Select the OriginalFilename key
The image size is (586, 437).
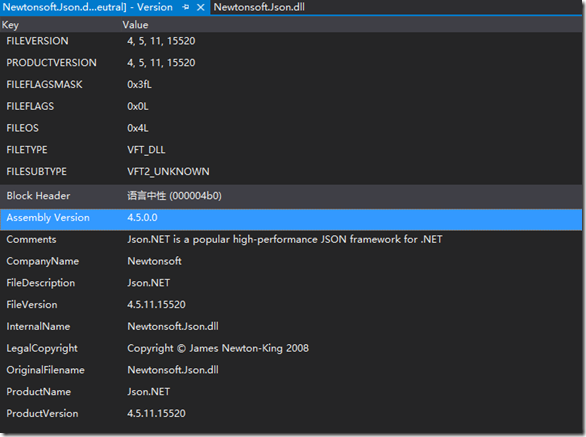tap(45, 370)
